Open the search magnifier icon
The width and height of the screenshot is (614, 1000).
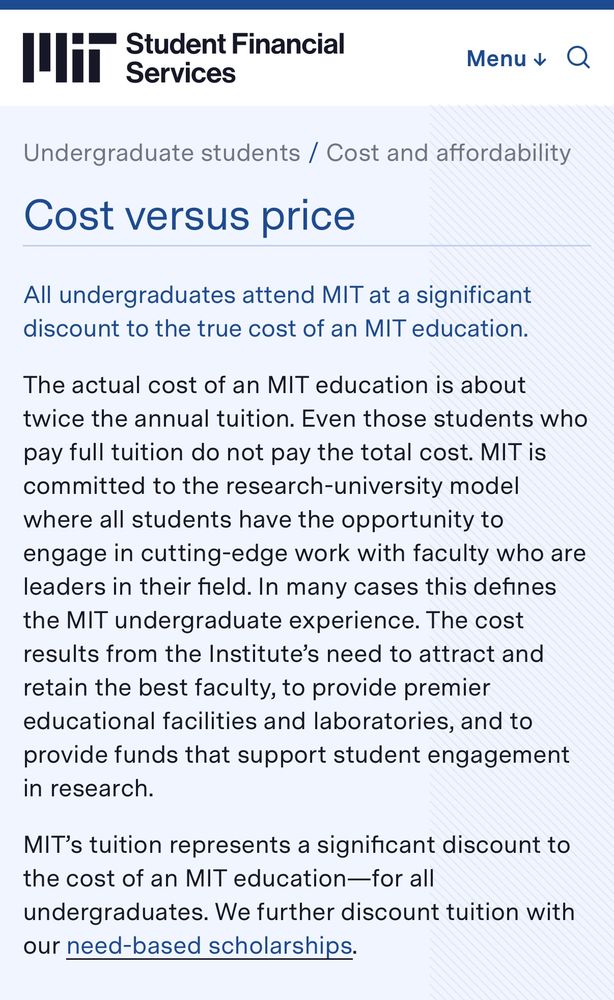coord(578,57)
